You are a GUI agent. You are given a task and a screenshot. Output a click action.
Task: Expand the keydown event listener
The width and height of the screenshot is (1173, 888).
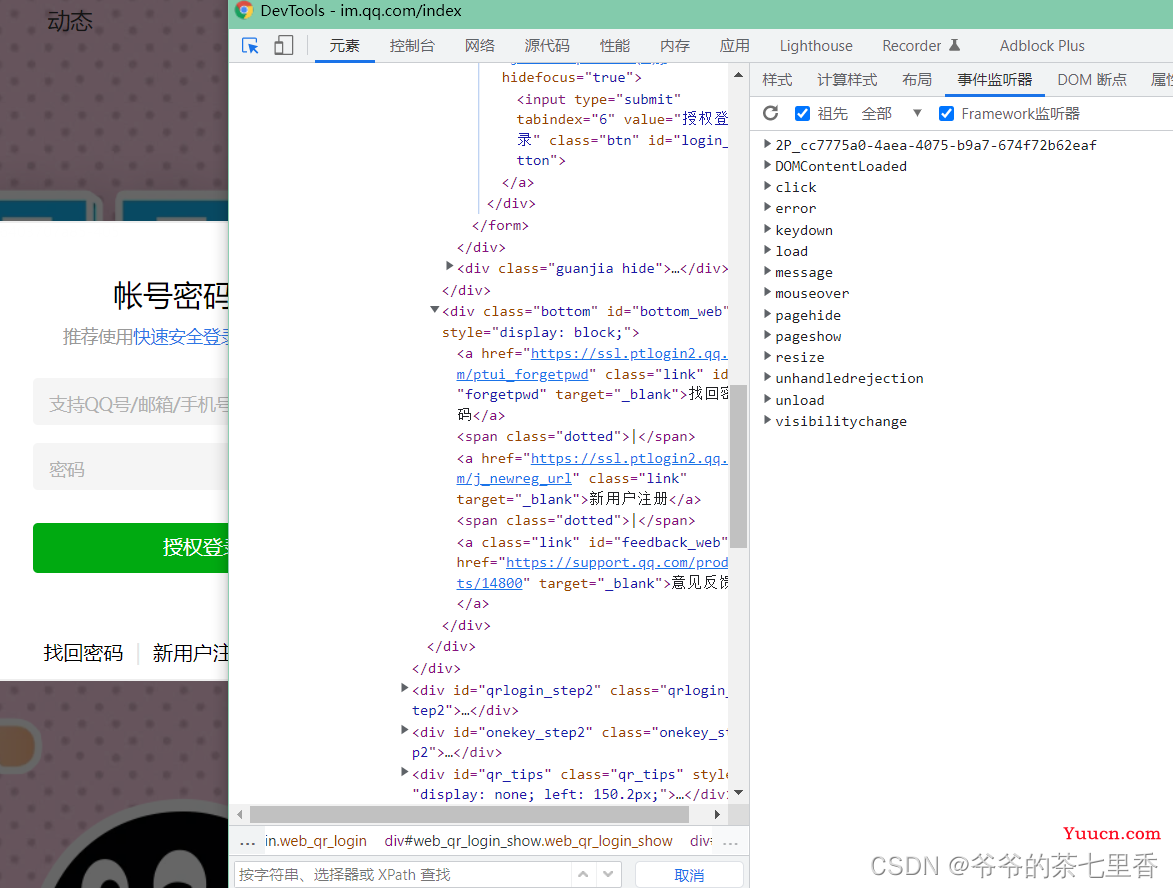[768, 229]
